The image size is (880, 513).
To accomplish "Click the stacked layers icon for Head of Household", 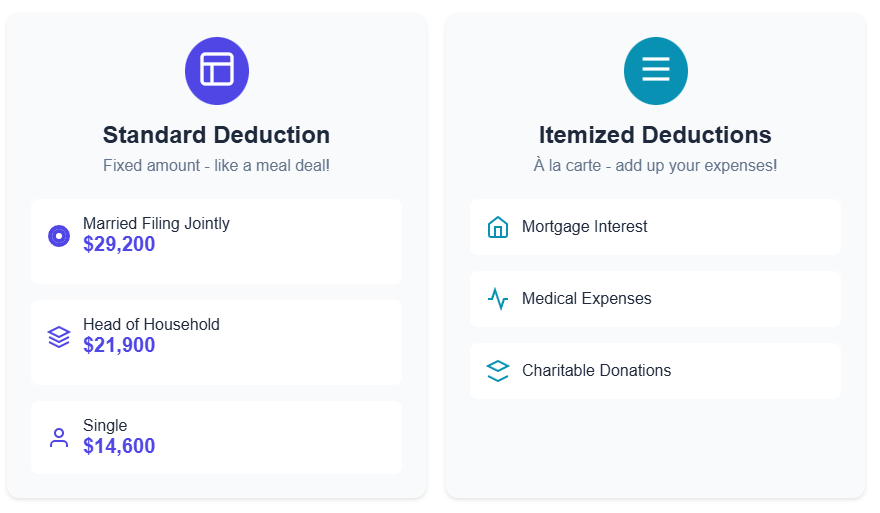I will tap(59, 337).
